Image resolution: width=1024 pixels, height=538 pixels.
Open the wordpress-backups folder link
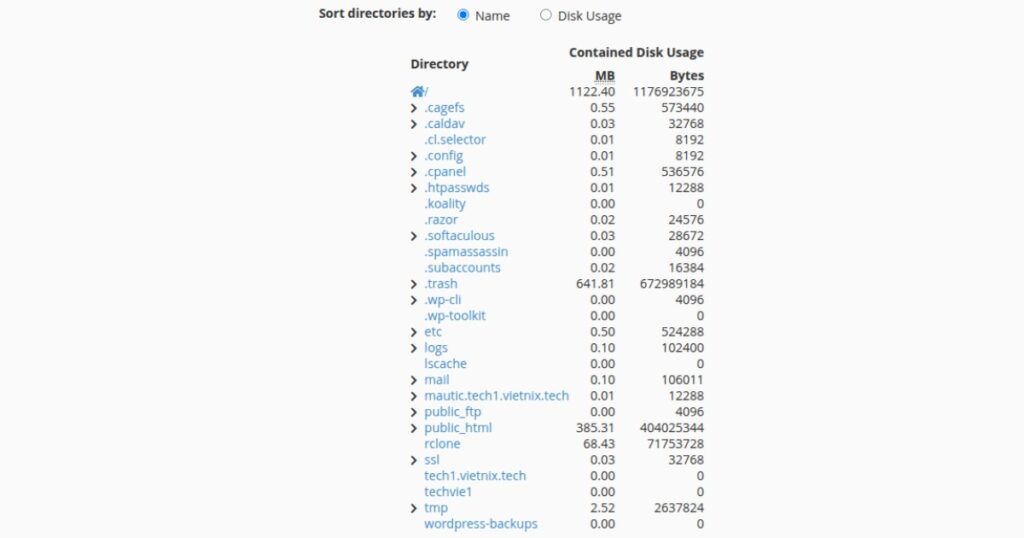[x=480, y=524]
